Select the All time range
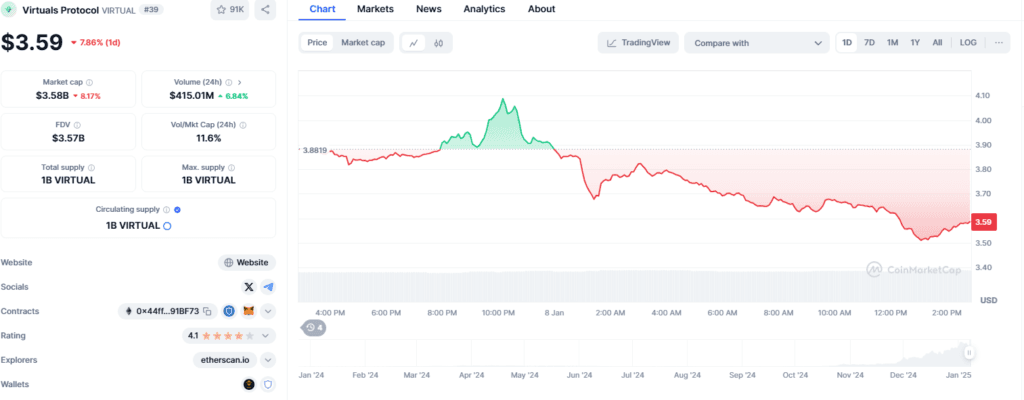 pyautogui.click(x=937, y=42)
